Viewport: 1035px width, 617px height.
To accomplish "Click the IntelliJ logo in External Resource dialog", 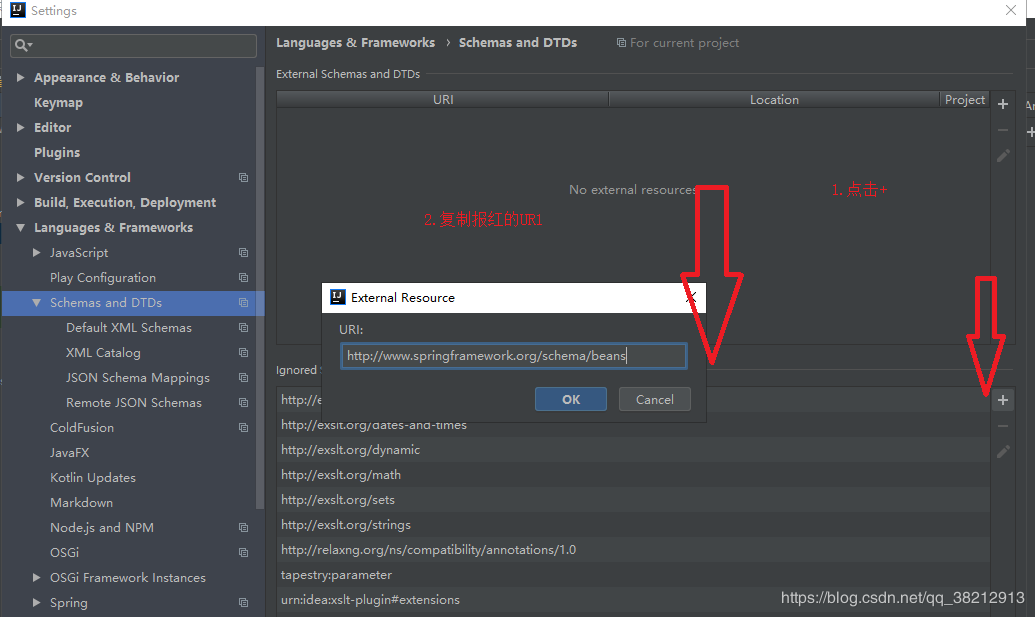I will pos(337,297).
